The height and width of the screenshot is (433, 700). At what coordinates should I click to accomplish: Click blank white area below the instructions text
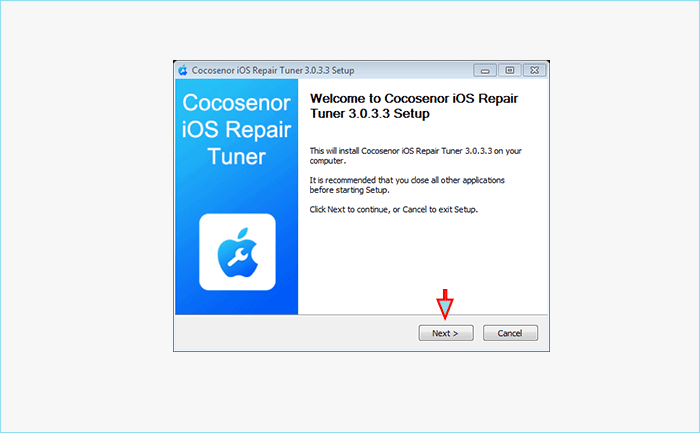click(x=422, y=259)
